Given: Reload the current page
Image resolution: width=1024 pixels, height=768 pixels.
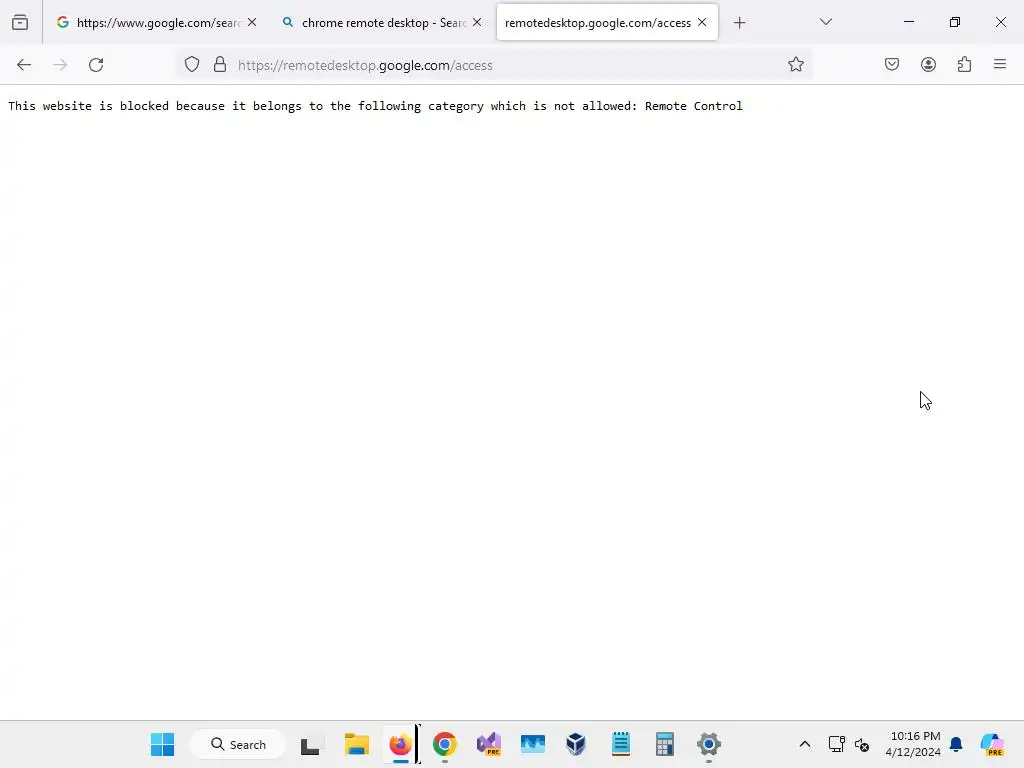Looking at the screenshot, I should [96, 65].
